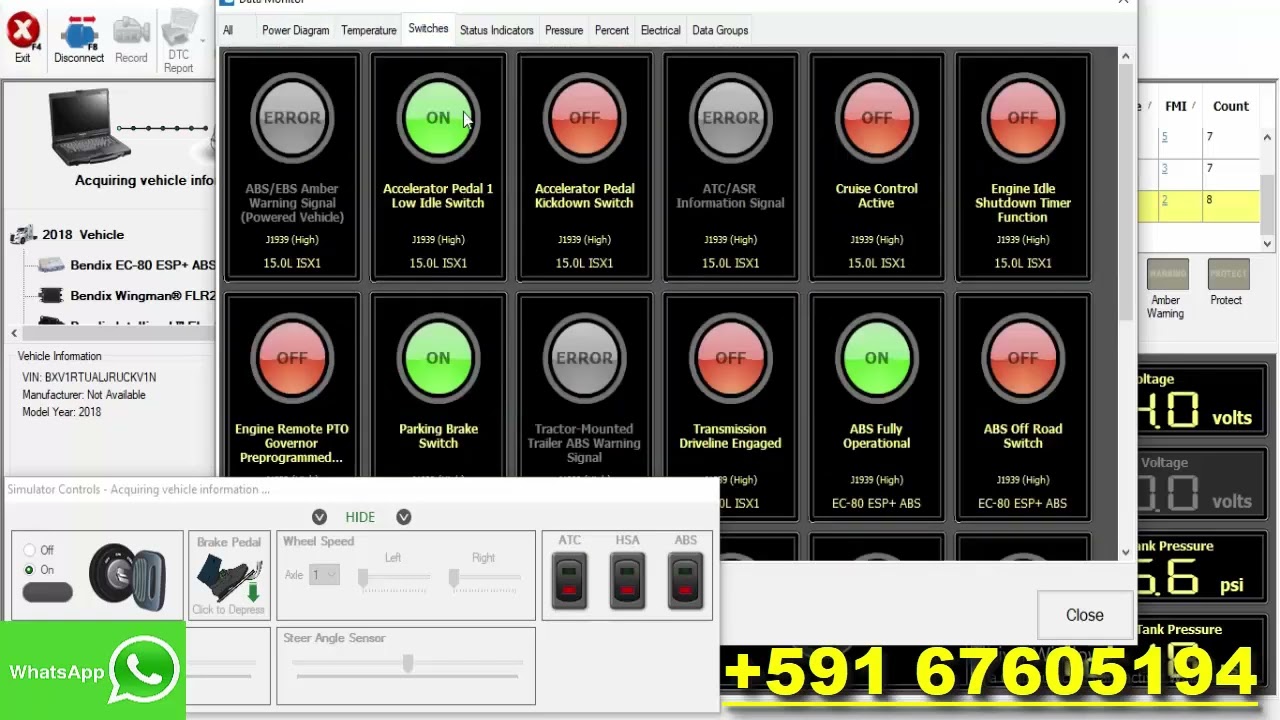Select the On ignition radio button
The image size is (1280, 720).
point(29,570)
